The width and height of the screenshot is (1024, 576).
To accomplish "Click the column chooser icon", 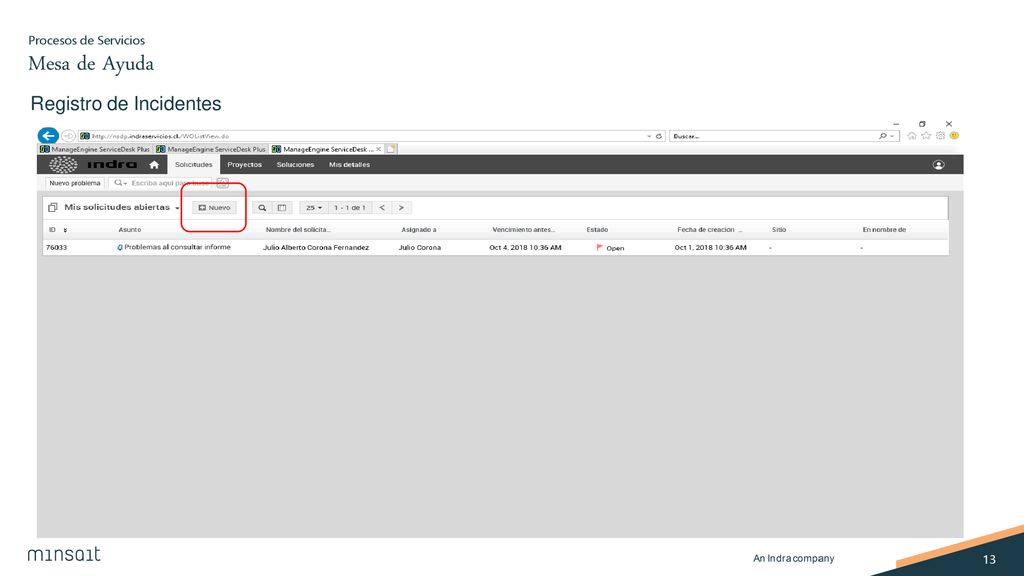I will click(281, 208).
